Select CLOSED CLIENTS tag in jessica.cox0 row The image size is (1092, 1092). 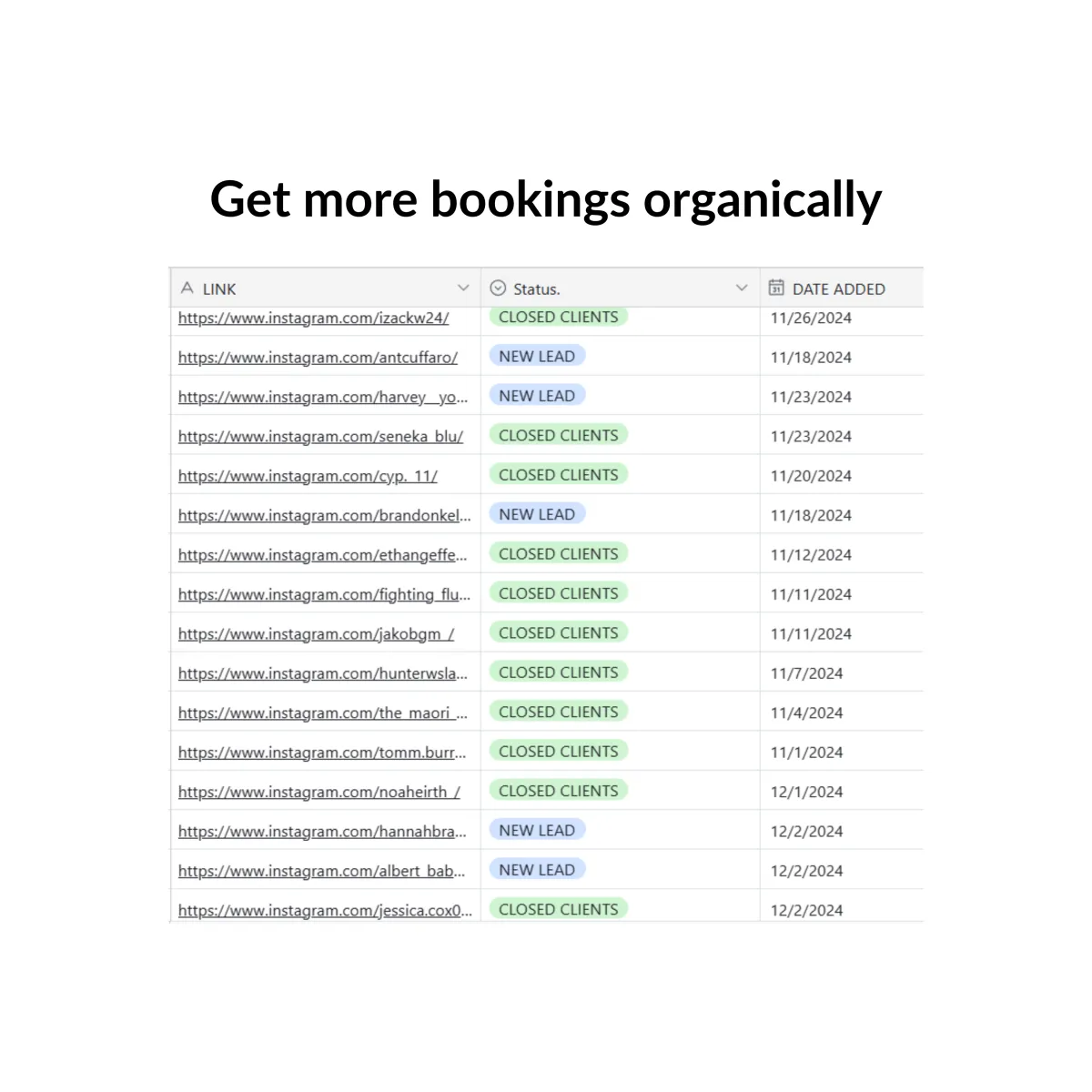[559, 910]
